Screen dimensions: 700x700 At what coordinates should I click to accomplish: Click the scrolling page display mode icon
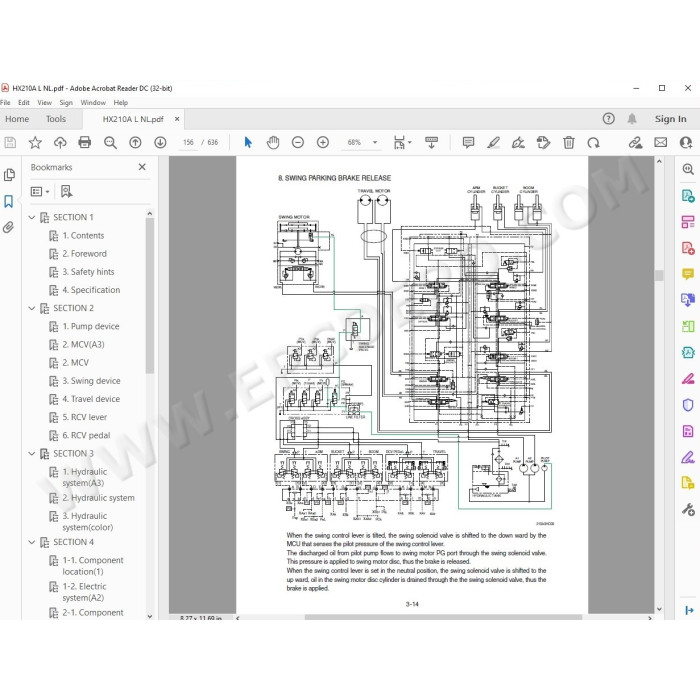pyautogui.click(x=431, y=142)
